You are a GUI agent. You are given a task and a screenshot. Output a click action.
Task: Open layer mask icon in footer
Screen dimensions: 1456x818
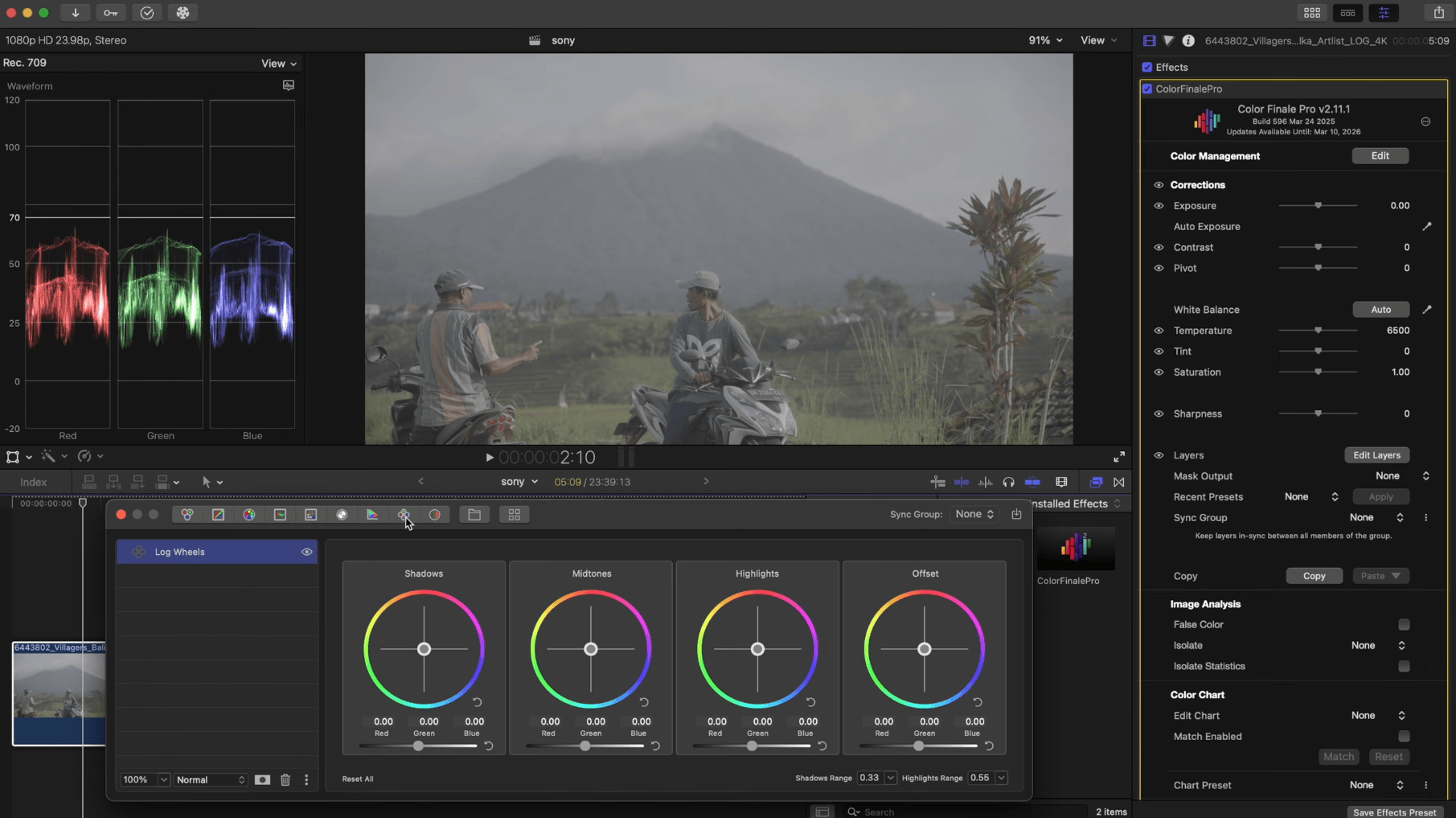[x=262, y=779]
